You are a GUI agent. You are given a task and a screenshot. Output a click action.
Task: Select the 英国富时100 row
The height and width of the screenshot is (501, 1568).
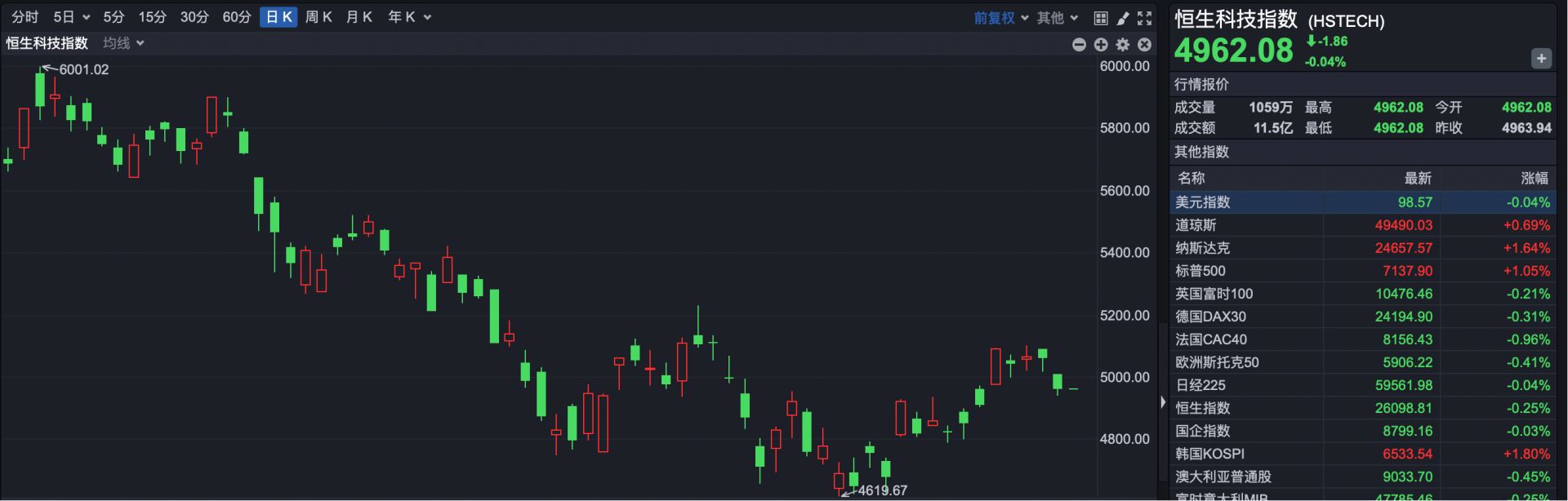click(1362, 294)
